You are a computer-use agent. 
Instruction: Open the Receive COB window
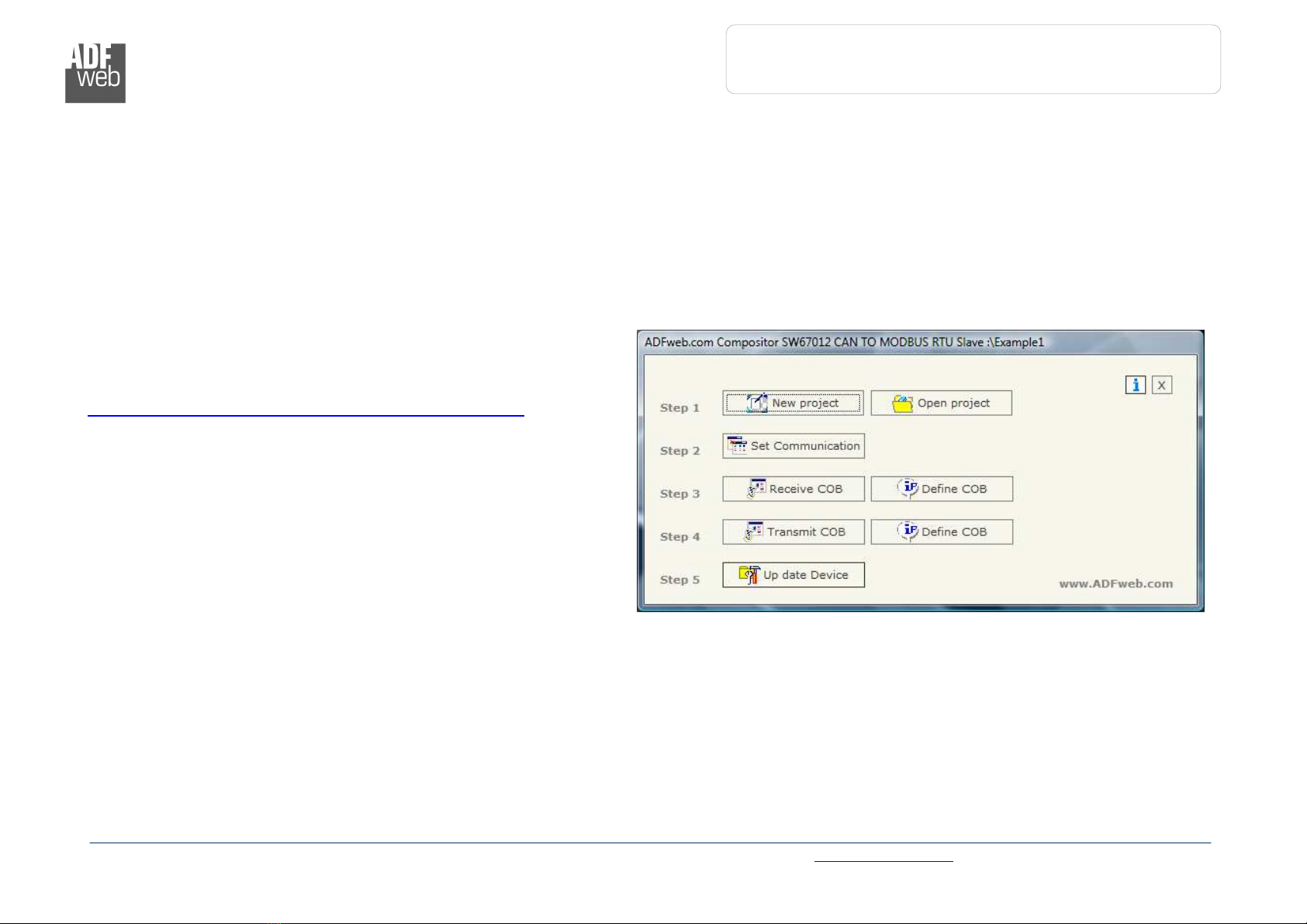[x=794, y=489]
